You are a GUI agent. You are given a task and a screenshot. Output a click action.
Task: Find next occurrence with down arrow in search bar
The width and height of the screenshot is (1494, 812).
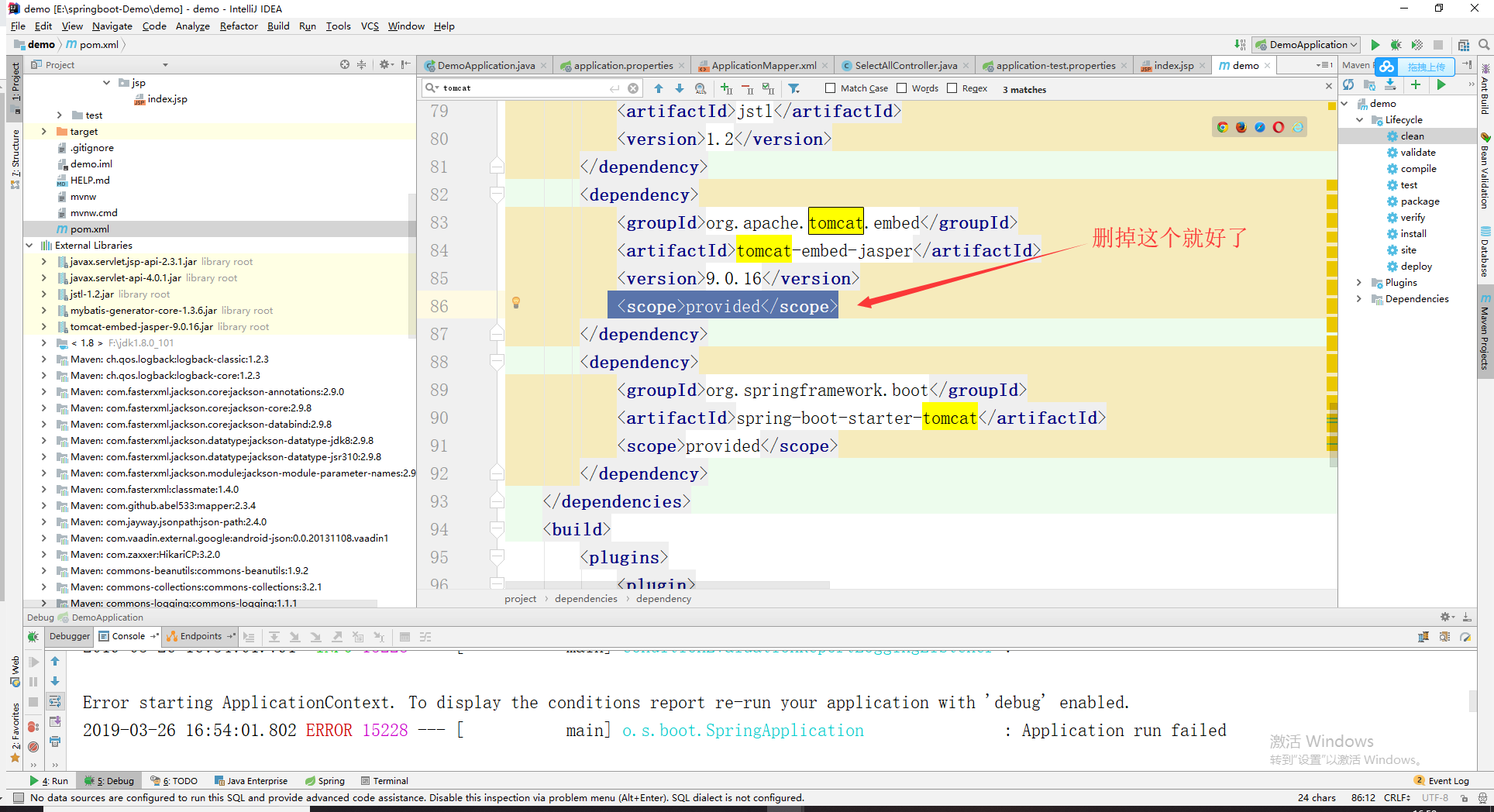(x=680, y=88)
